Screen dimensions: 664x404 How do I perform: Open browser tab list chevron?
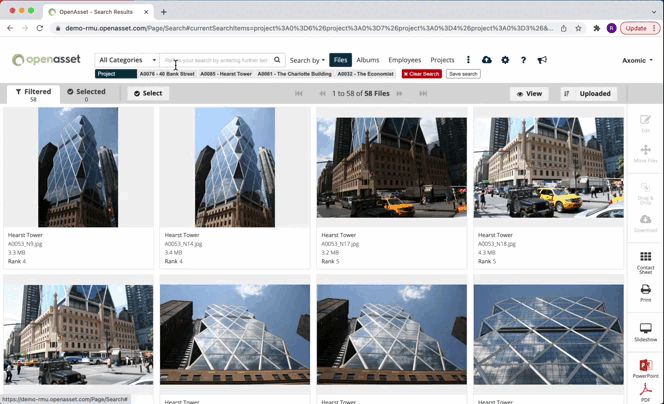click(x=654, y=12)
